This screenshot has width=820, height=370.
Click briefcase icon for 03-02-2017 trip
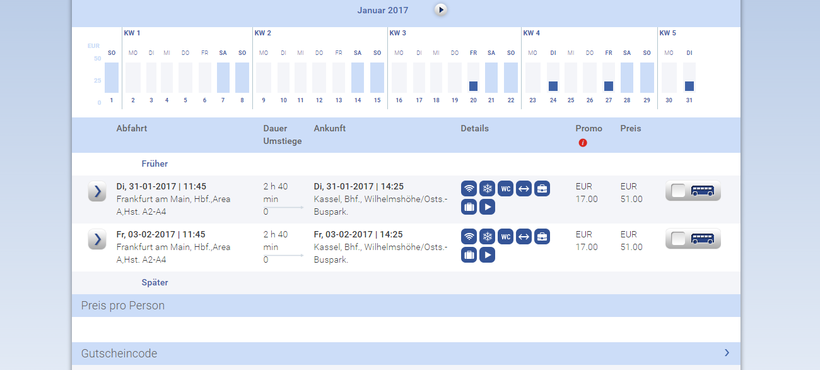[542, 237]
